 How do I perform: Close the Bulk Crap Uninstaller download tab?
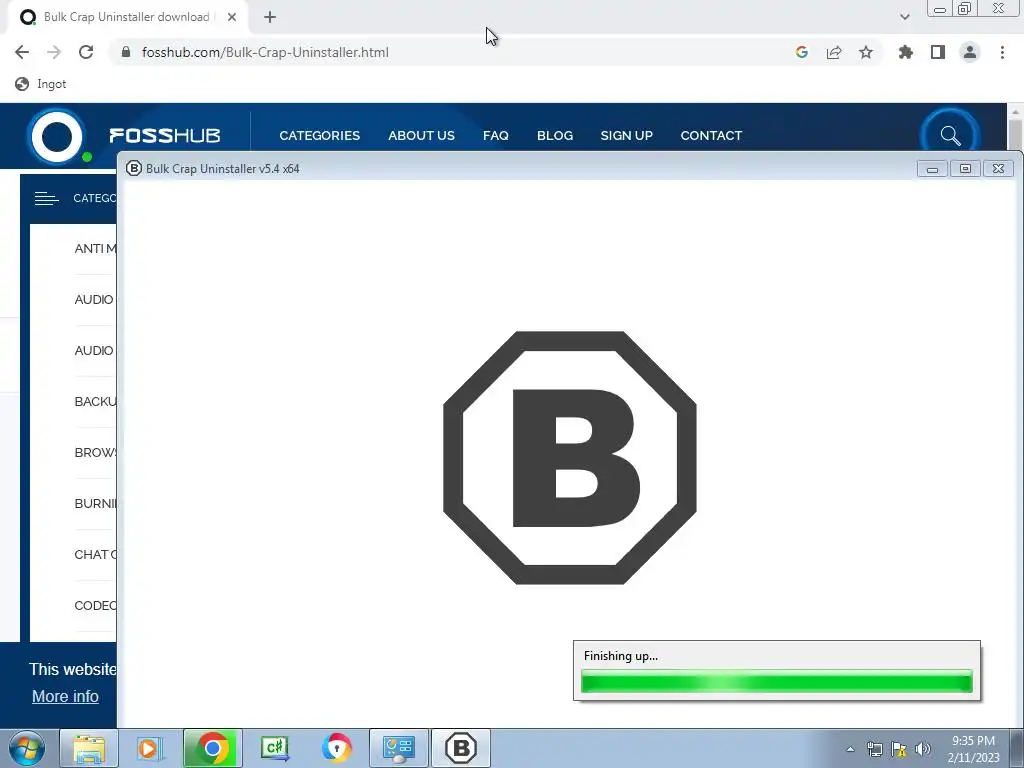tap(232, 17)
